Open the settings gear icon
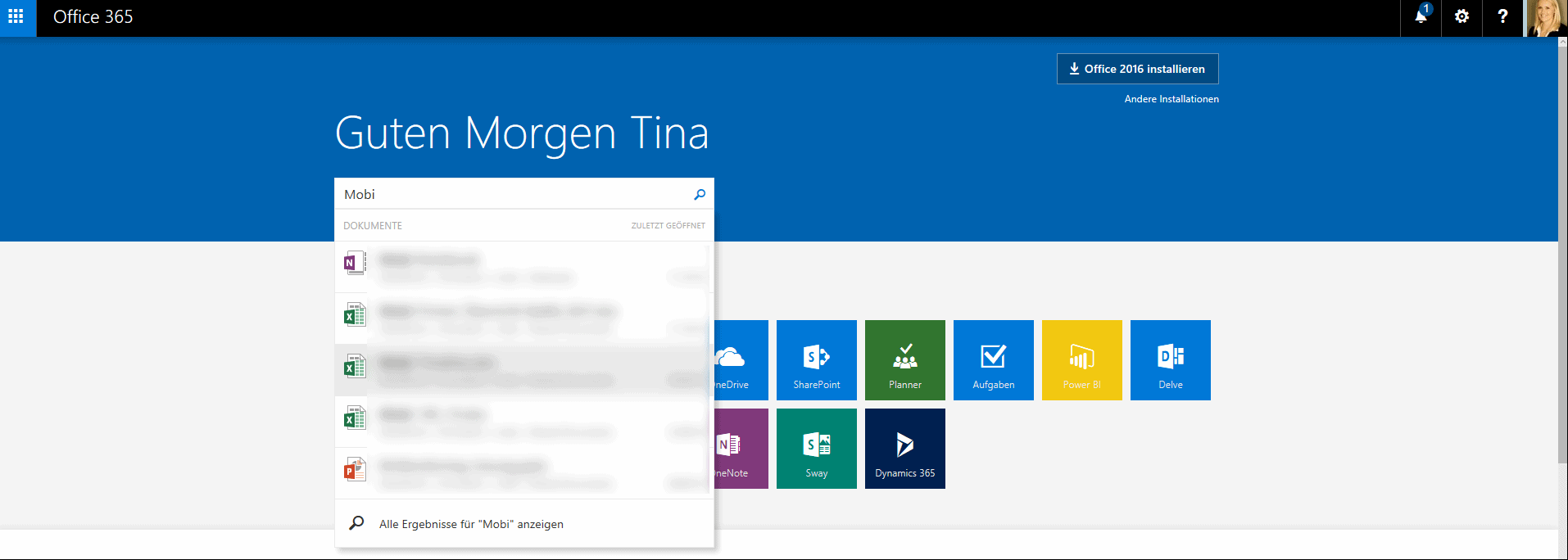Image resolution: width=1568 pixels, height=560 pixels. 1462,17
